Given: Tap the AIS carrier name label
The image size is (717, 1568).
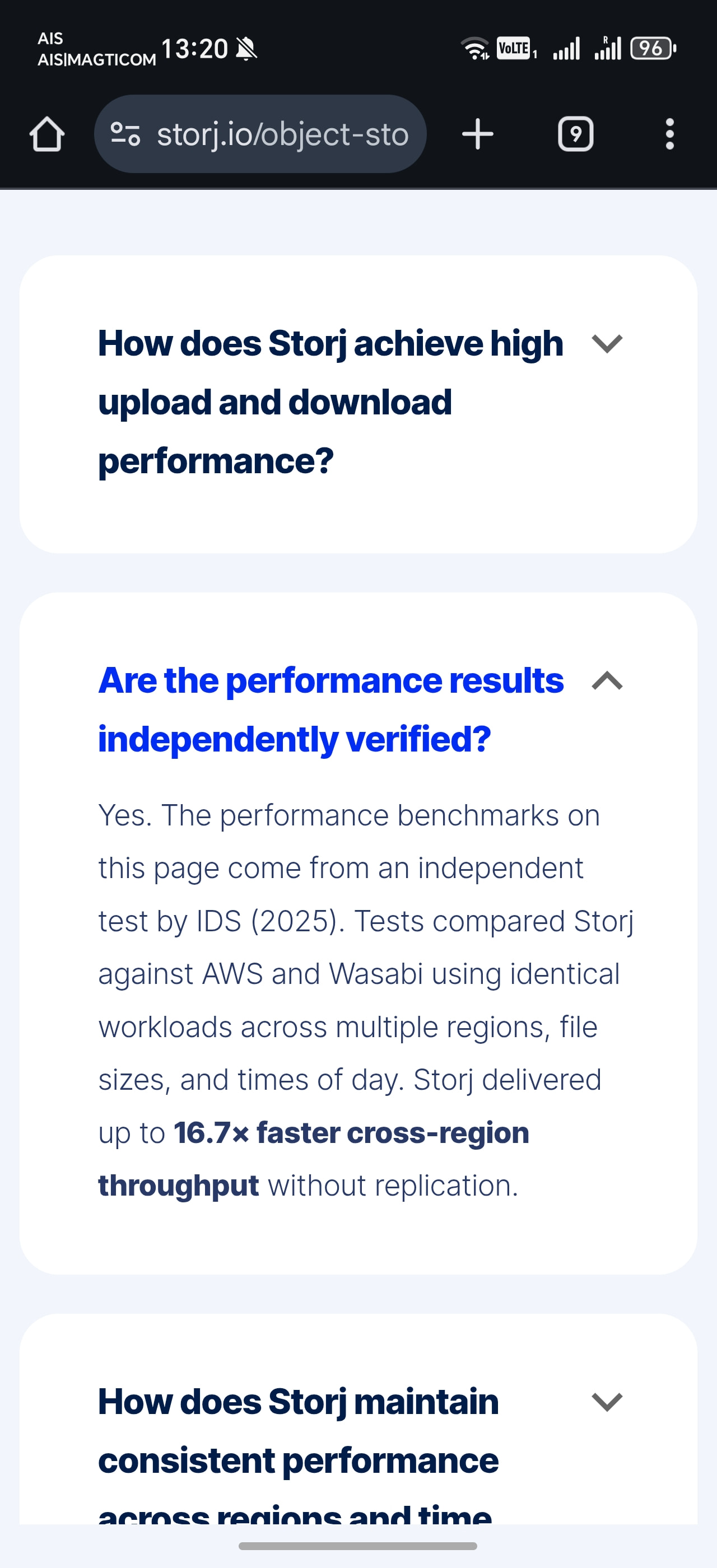Looking at the screenshot, I should 50,38.
